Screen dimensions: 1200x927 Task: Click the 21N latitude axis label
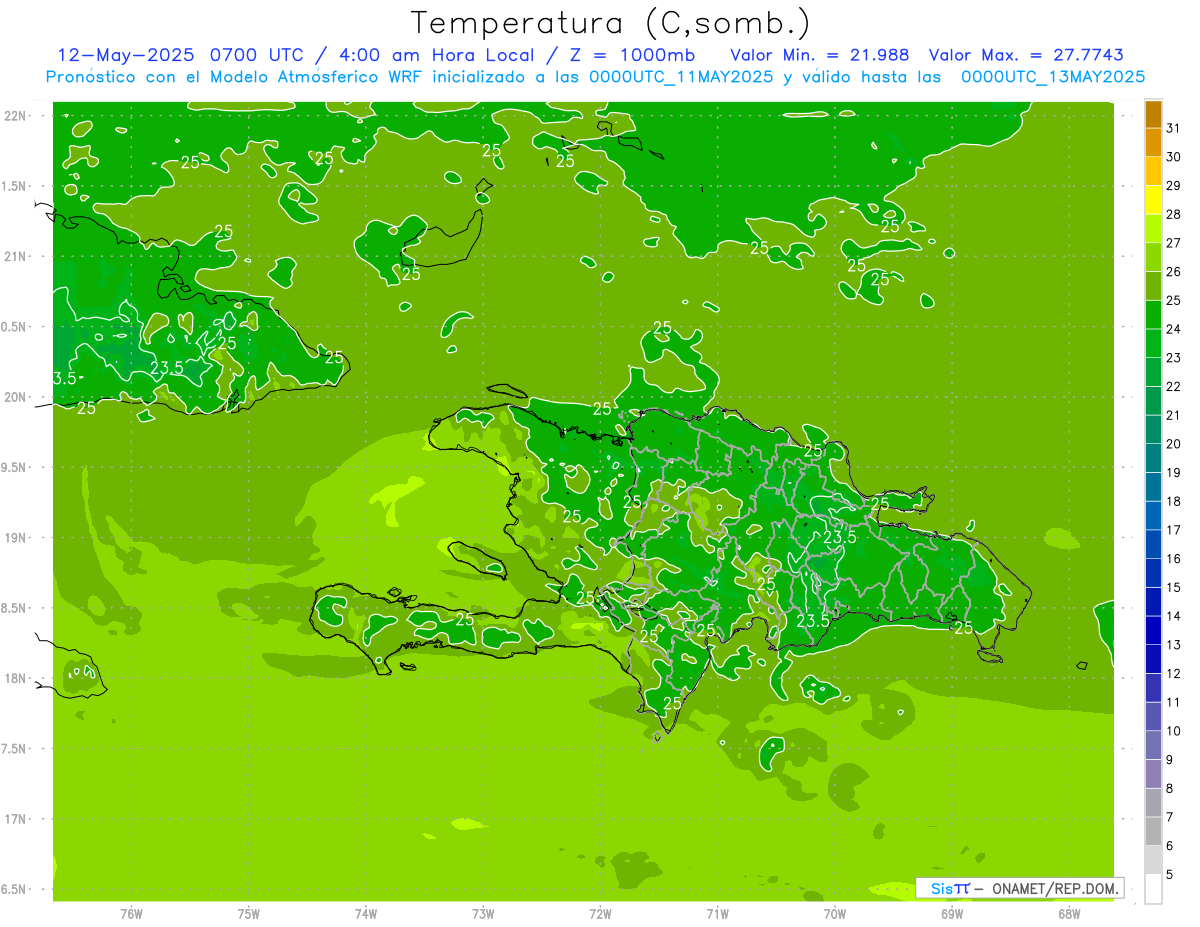pyautogui.click(x=17, y=256)
